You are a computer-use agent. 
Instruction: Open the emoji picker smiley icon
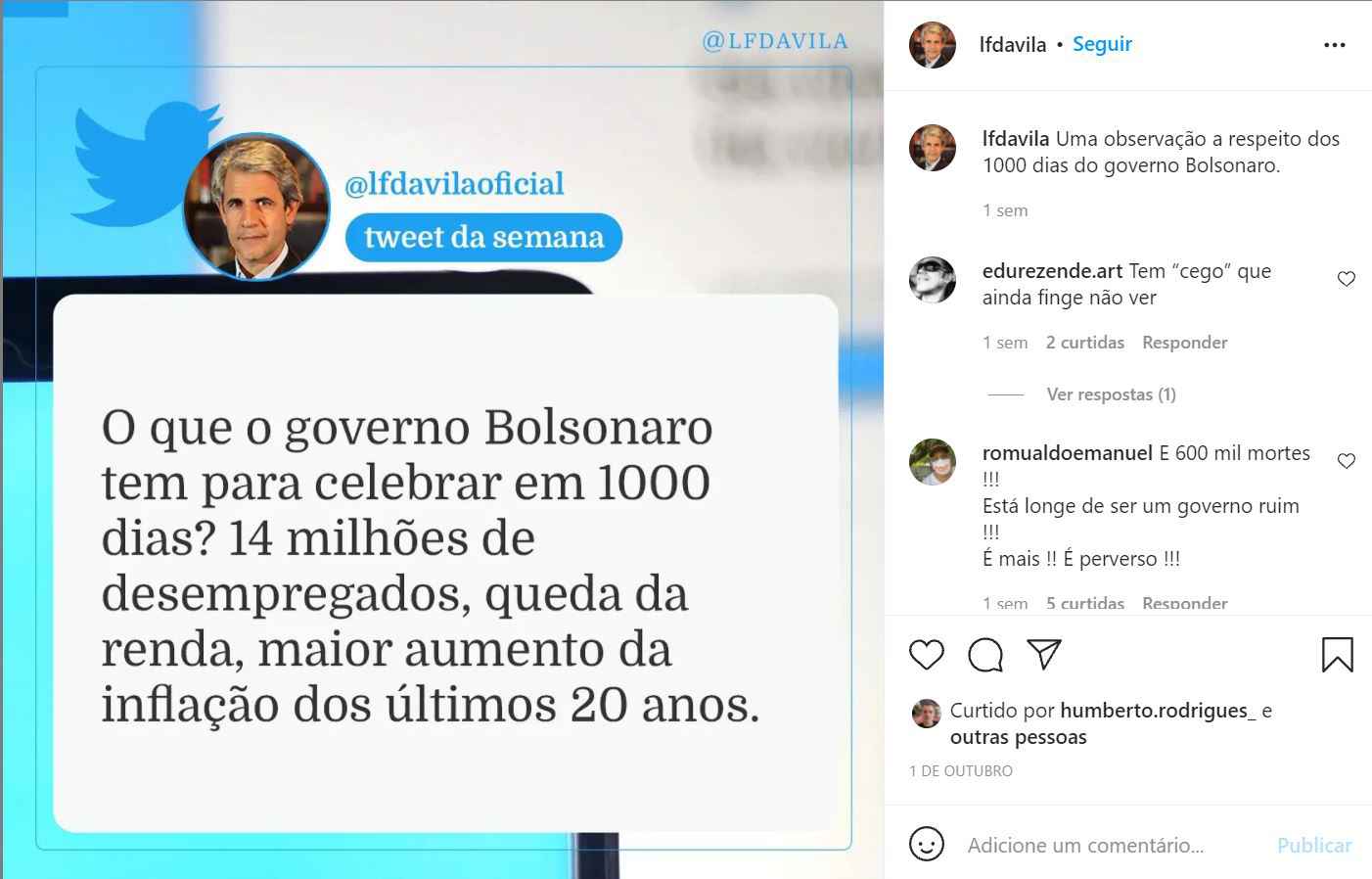click(x=926, y=844)
